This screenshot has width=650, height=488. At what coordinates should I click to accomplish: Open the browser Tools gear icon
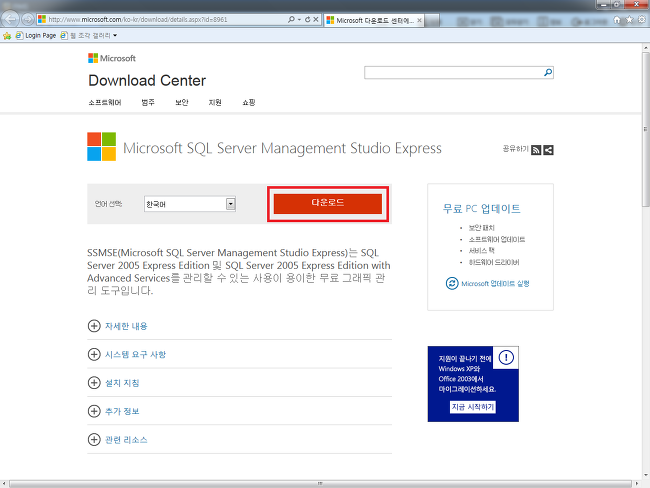642,20
